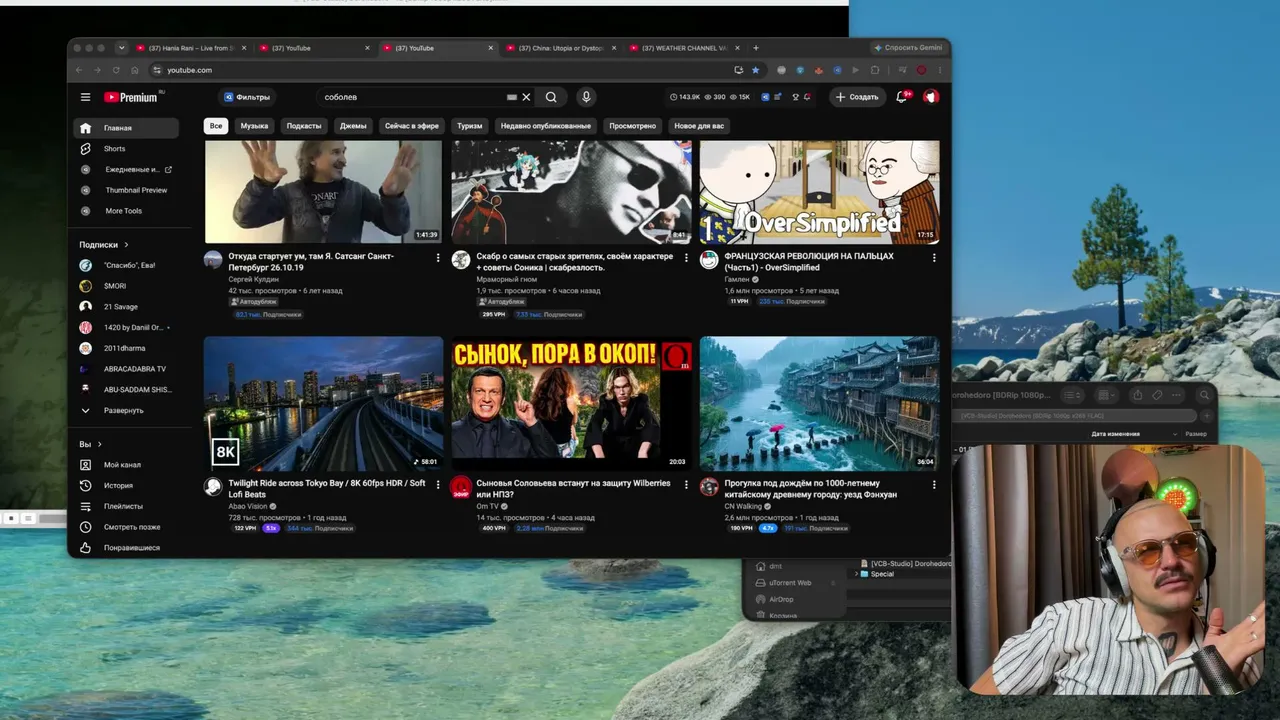Open the Сергей Кулдин channel avatar

pyautogui.click(x=213, y=260)
